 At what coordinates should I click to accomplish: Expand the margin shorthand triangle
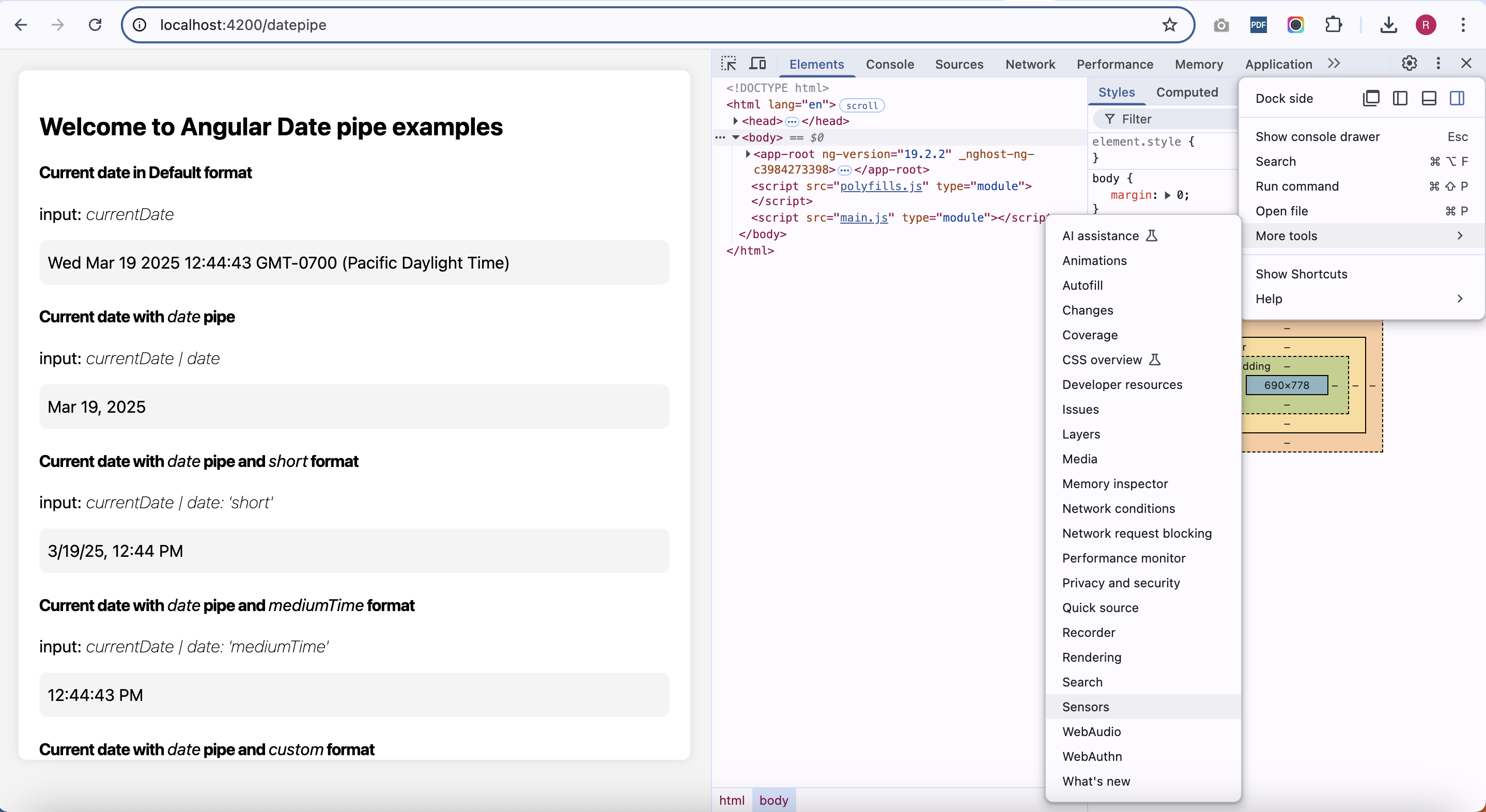1168,195
